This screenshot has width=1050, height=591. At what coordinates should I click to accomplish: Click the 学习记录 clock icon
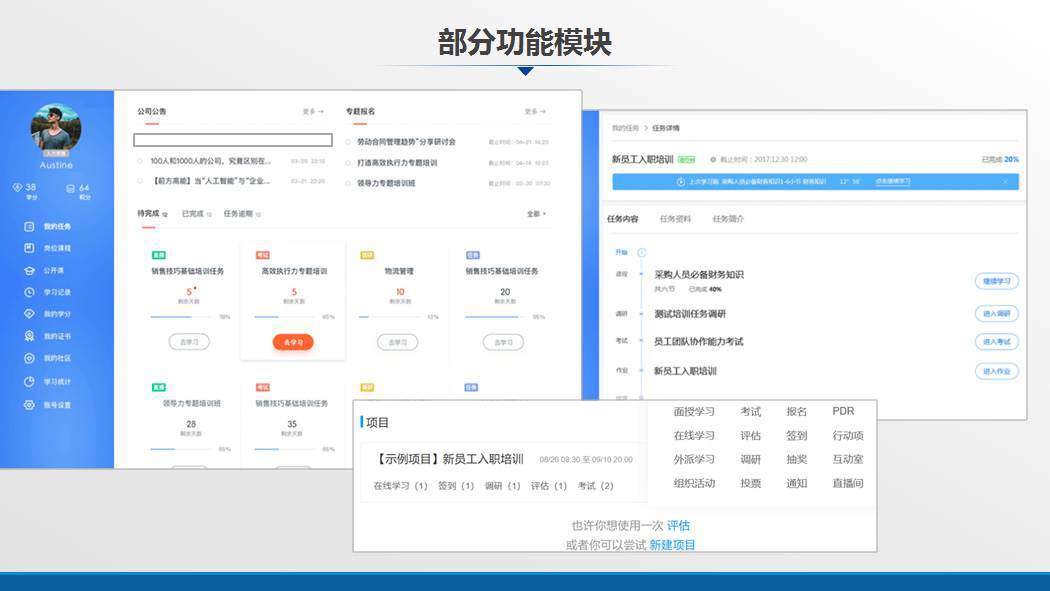click(x=29, y=292)
